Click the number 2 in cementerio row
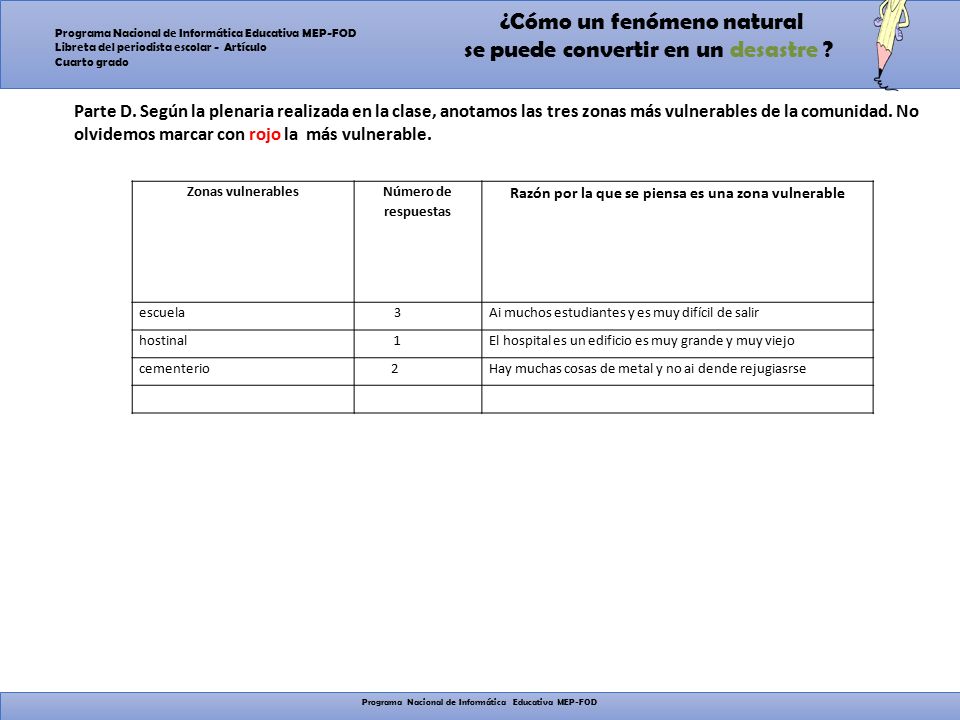The width and height of the screenshot is (960, 720). click(395, 369)
